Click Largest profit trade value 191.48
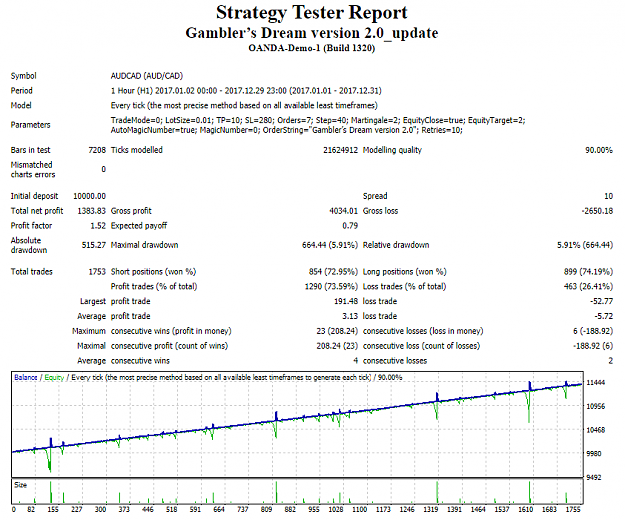This screenshot has width=625, height=520. click(x=346, y=301)
